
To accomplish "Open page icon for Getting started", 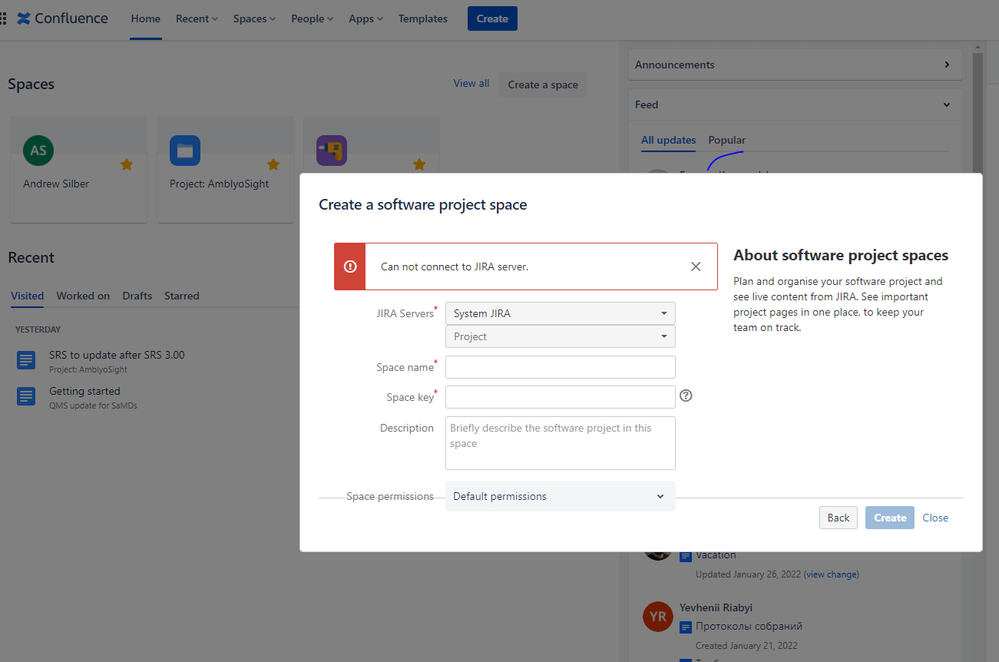I will [26, 396].
